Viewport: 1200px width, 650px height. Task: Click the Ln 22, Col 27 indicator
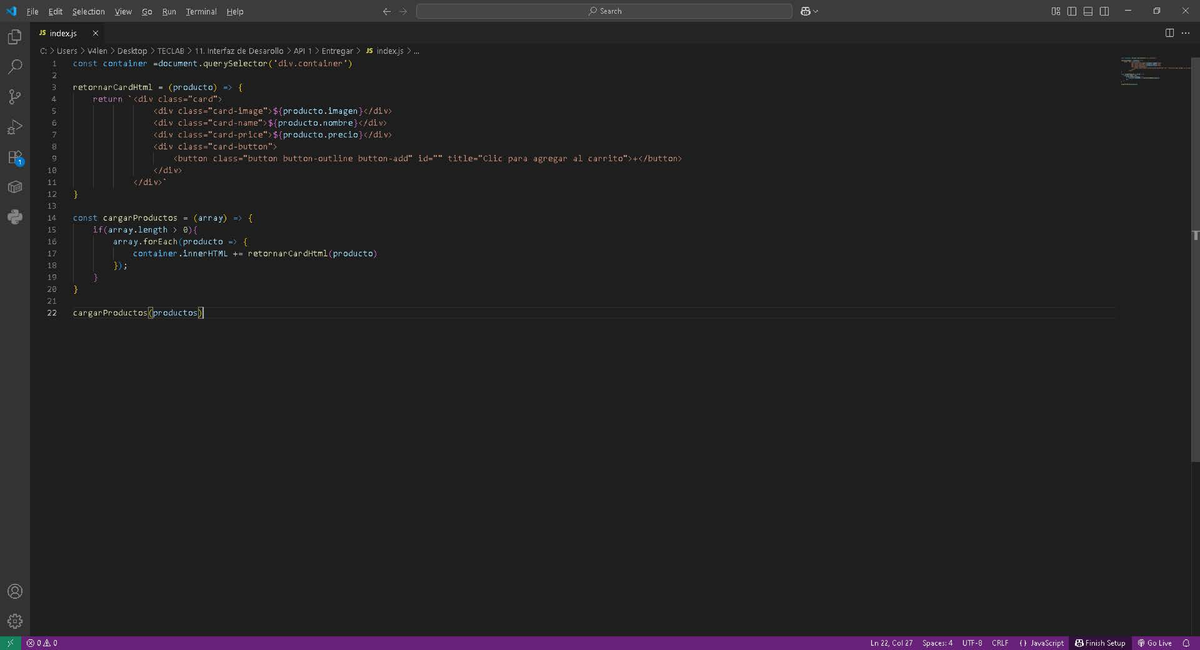click(x=891, y=643)
